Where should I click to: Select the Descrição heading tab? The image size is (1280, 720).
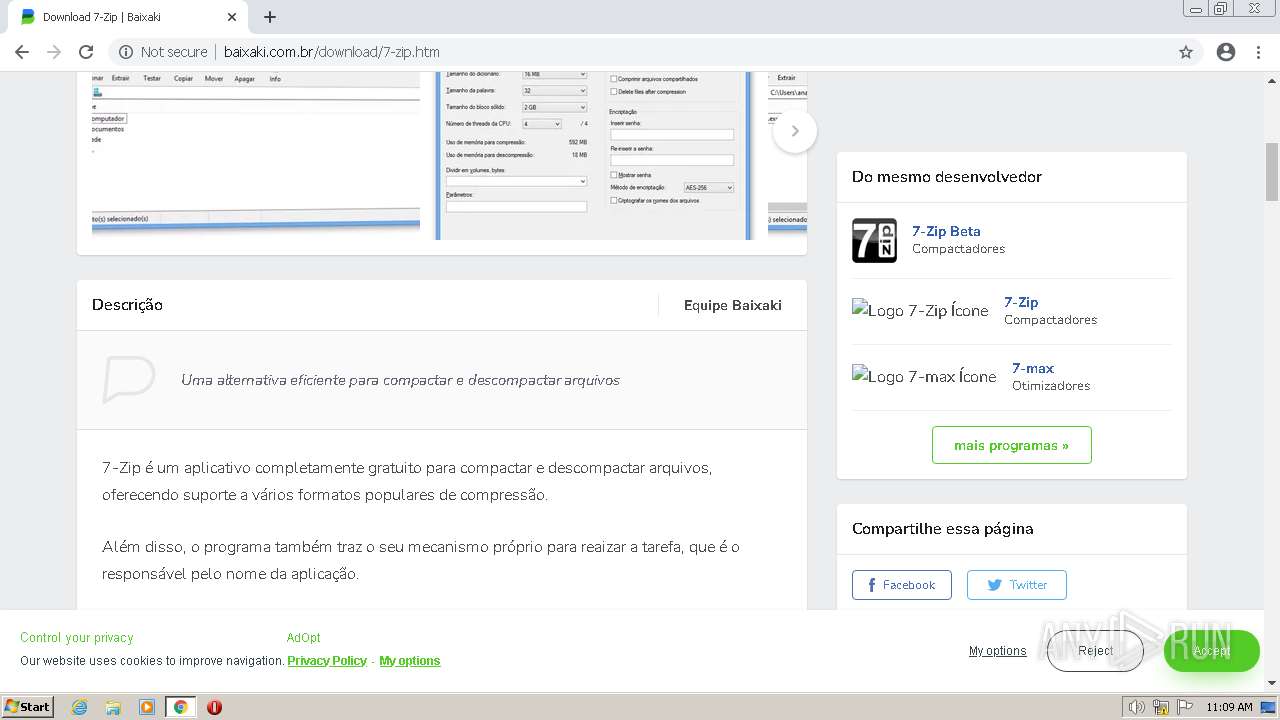127,305
